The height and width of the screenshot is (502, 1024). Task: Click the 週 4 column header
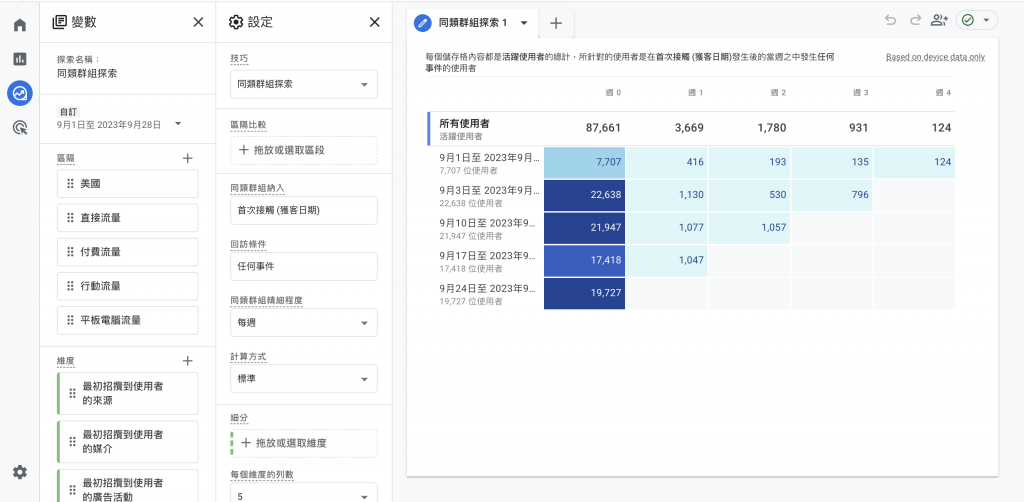(x=943, y=93)
